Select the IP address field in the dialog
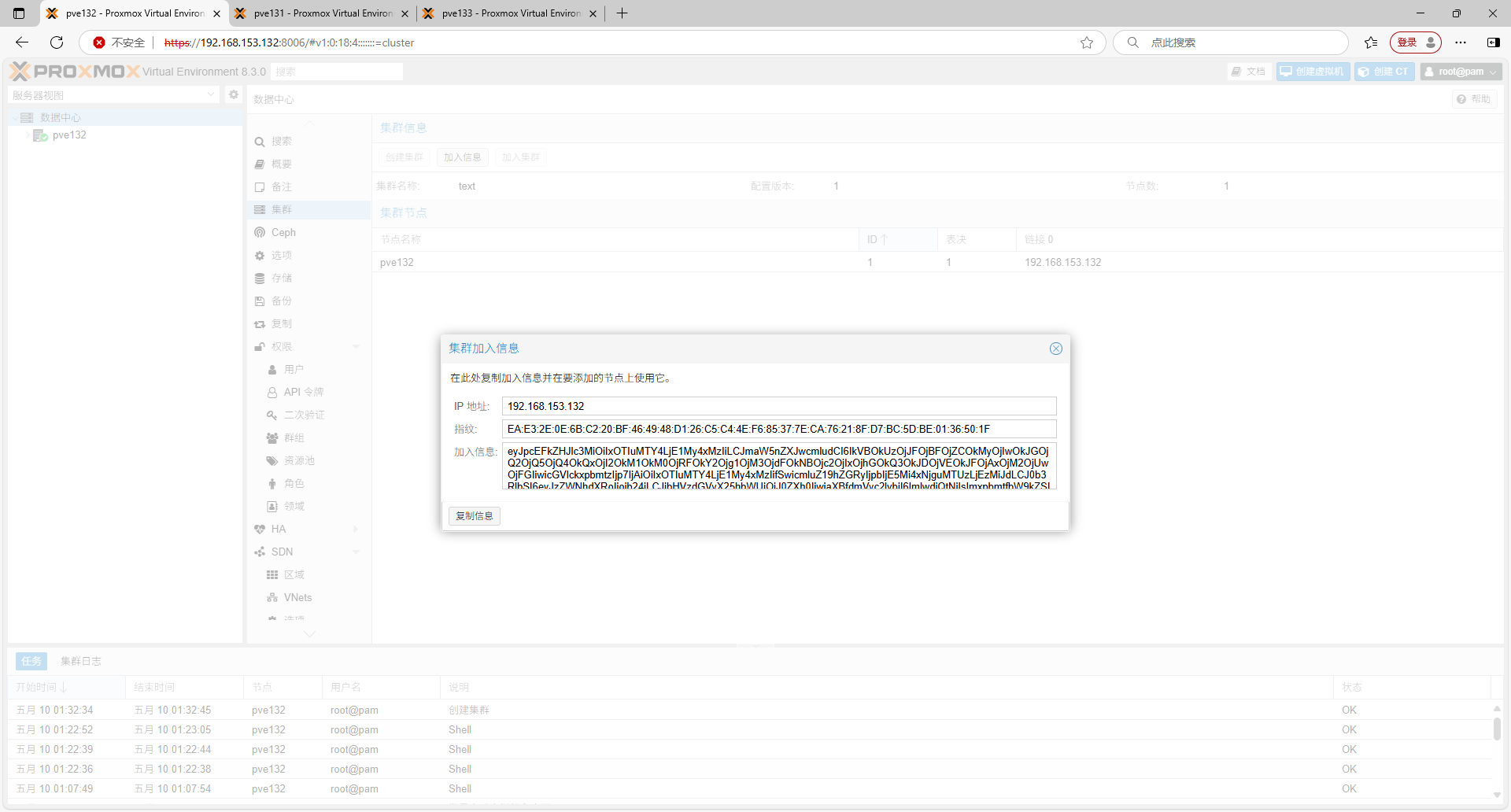 779,406
